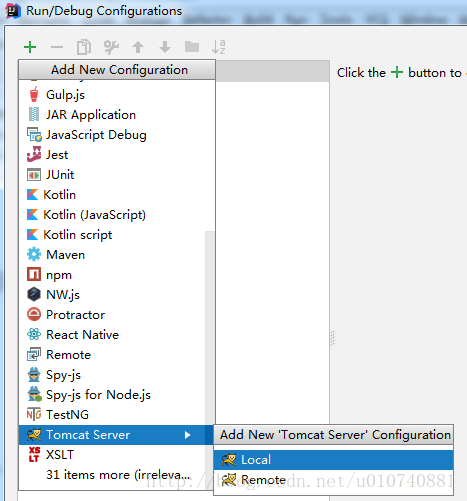Click the Copy Configuration icon
The width and height of the screenshot is (467, 501).
(x=84, y=47)
